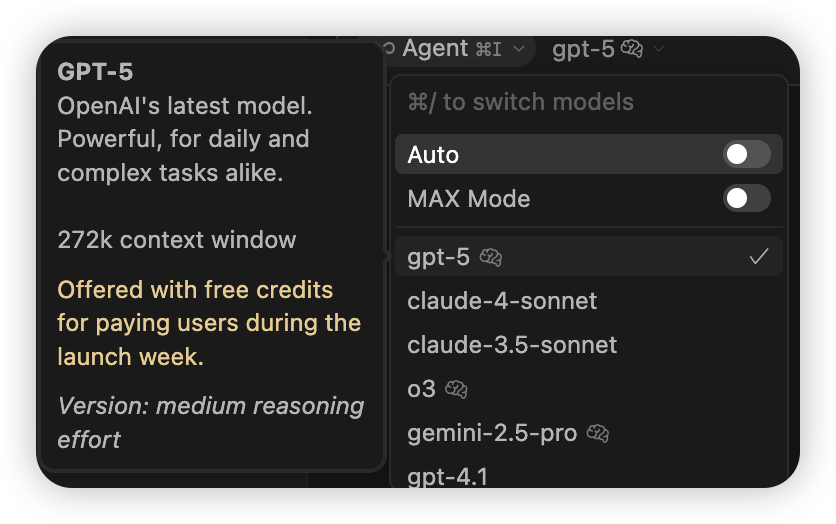
Task: Choose claude-3.5-sonnet model
Action: point(512,345)
